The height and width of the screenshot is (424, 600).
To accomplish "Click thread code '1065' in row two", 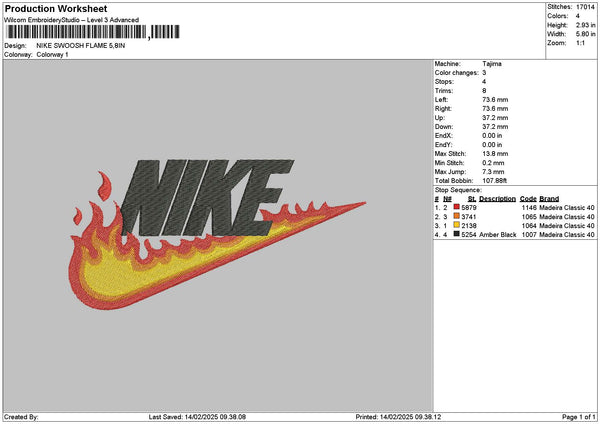I will click(x=529, y=217).
